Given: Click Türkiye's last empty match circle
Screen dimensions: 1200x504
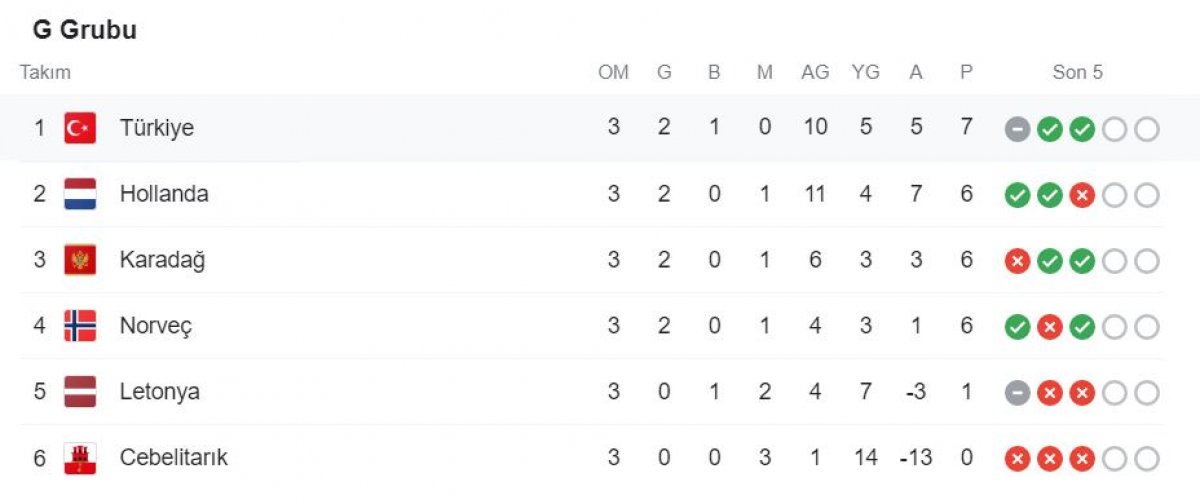Looking at the screenshot, I should point(1147,129).
